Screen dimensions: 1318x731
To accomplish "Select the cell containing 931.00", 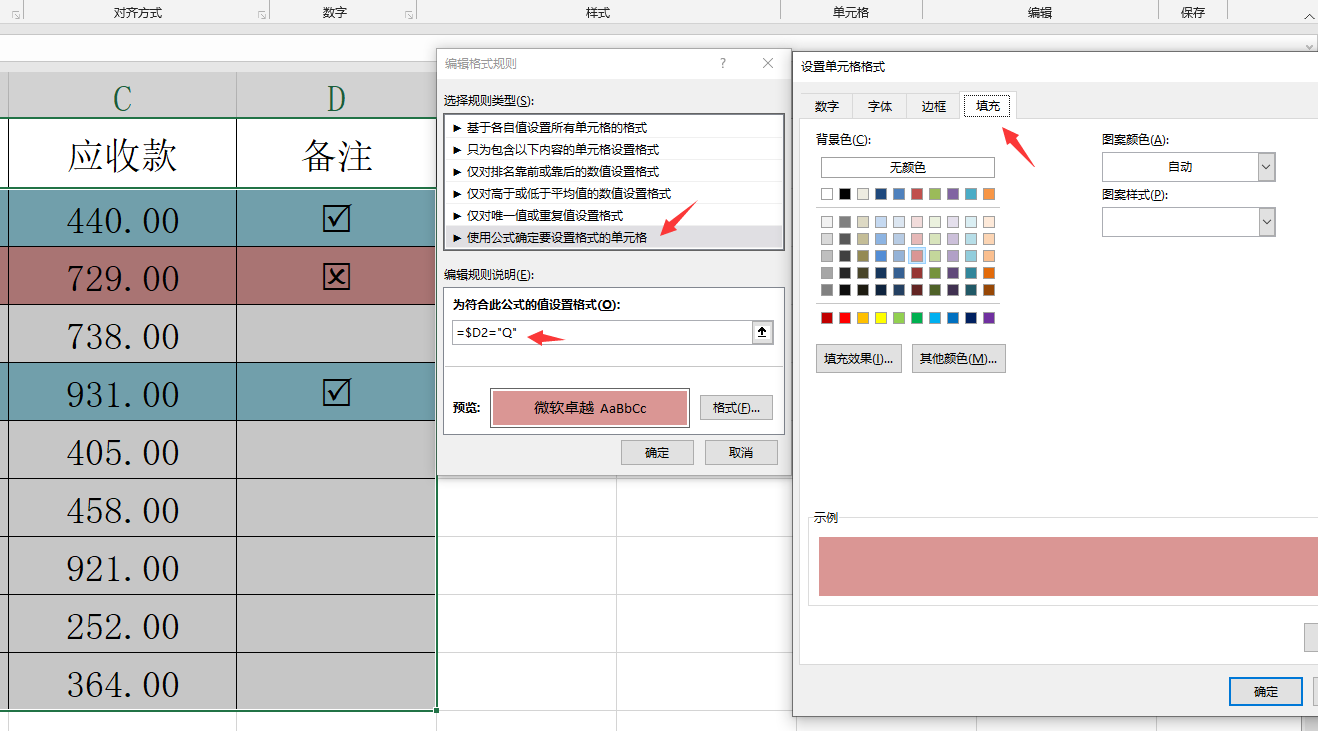I will [123, 393].
